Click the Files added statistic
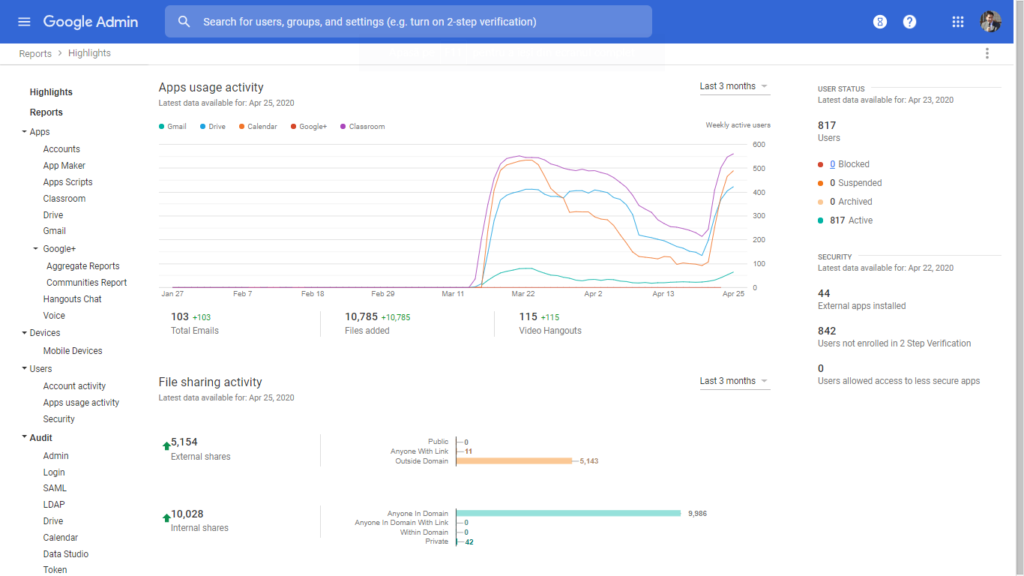 point(377,323)
